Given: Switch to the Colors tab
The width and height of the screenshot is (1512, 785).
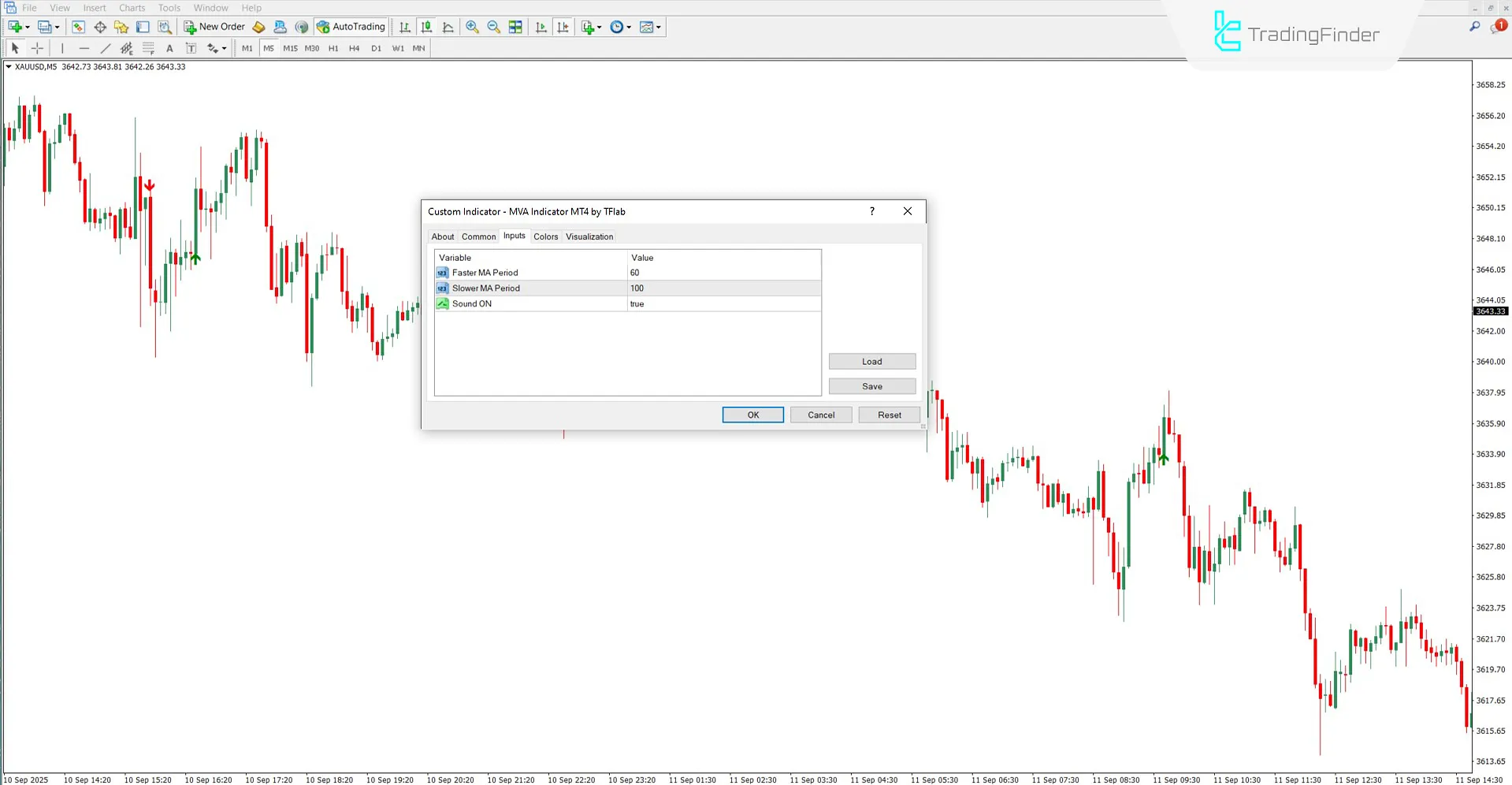Looking at the screenshot, I should click(545, 236).
